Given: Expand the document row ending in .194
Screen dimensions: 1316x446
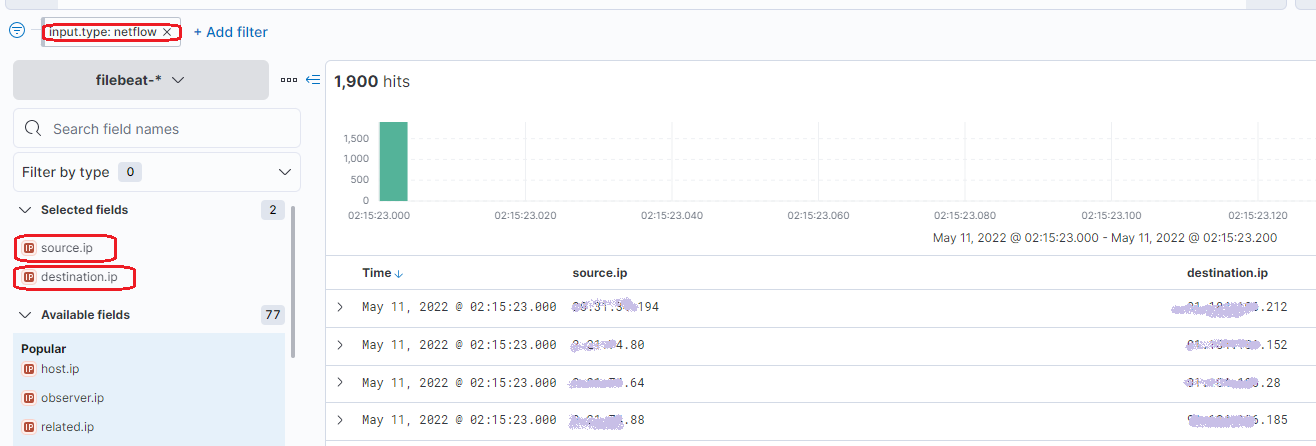Looking at the screenshot, I should 340,307.
